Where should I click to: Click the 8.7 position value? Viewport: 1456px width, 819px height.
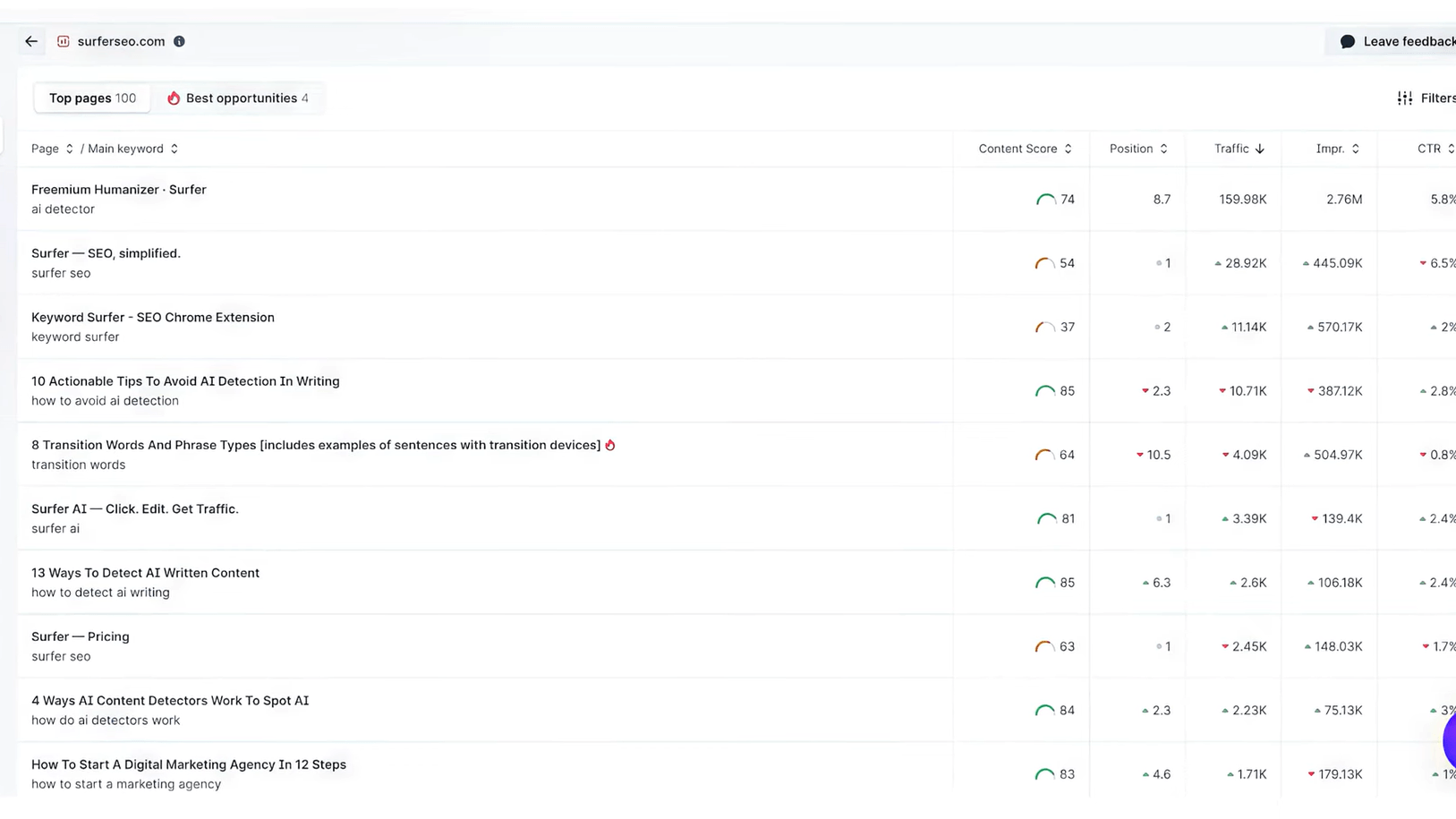pos(1162,200)
